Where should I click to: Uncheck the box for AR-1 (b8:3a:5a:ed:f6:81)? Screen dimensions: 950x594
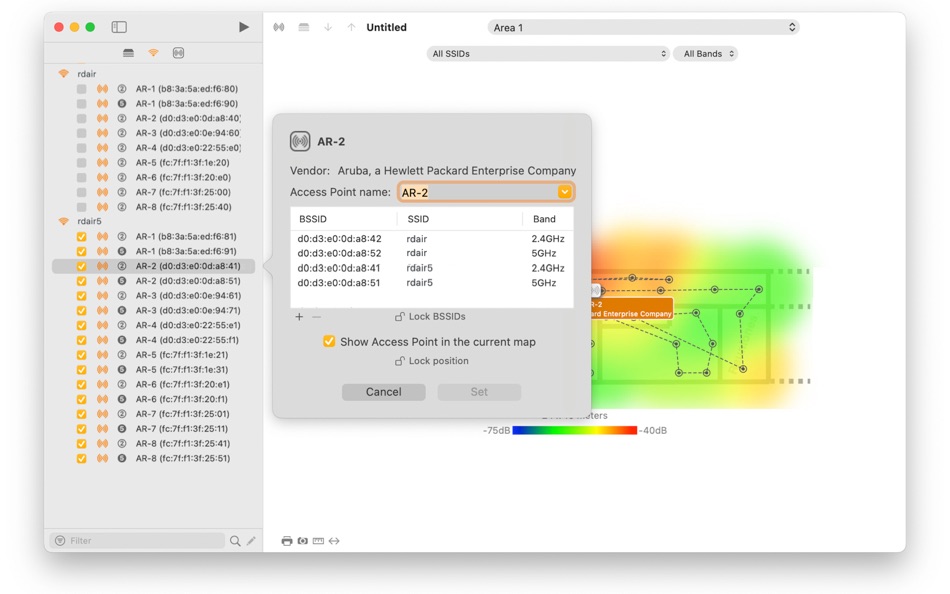tap(81, 237)
